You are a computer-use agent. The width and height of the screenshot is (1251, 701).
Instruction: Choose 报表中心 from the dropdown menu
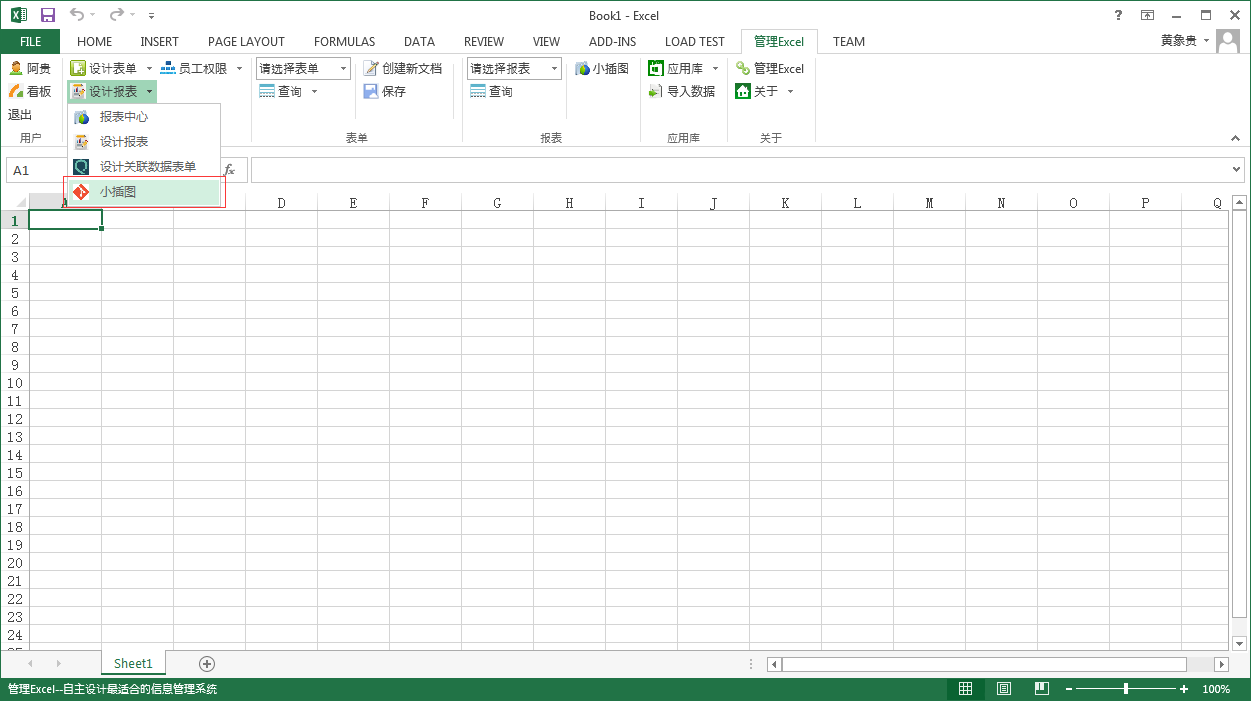145,117
